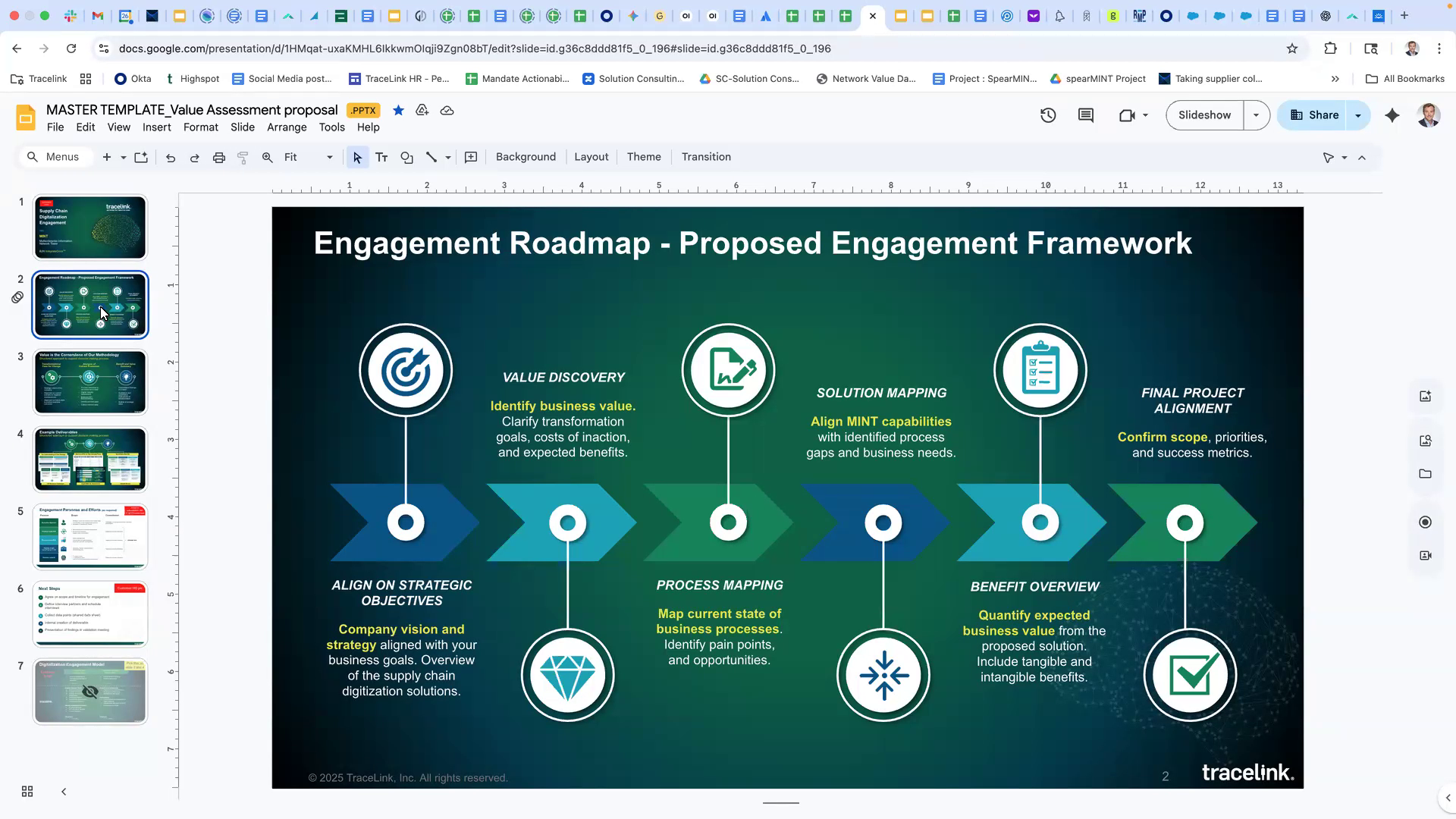Click the undo arrow icon
The image size is (1456, 819).
pyautogui.click(x=171, y=158)
